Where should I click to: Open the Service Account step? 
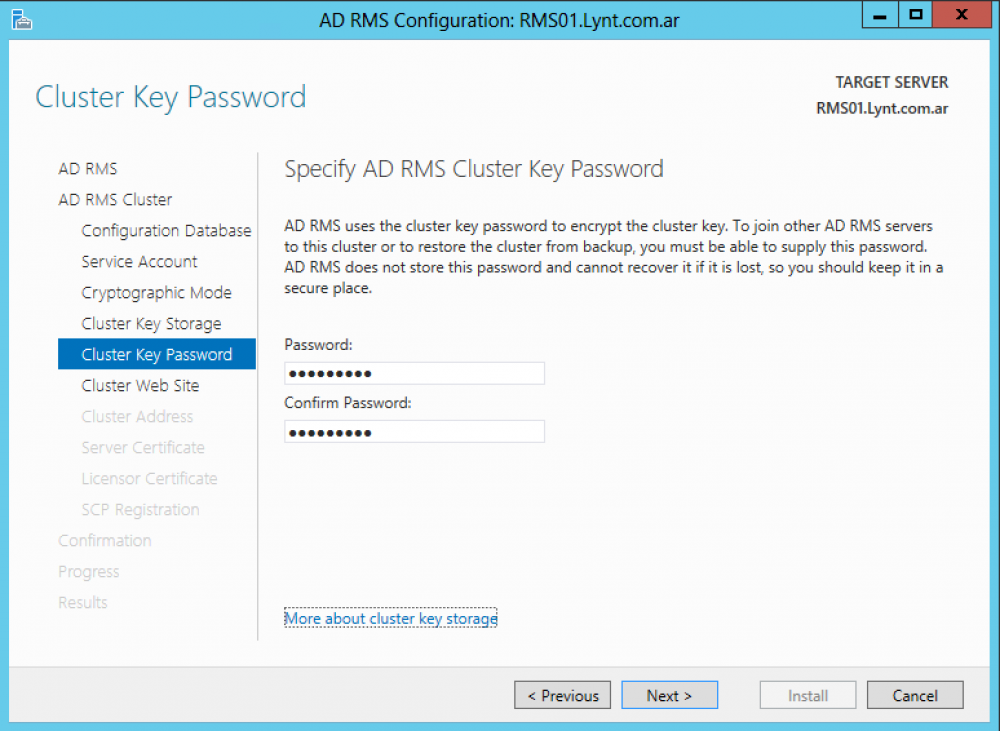139,262
